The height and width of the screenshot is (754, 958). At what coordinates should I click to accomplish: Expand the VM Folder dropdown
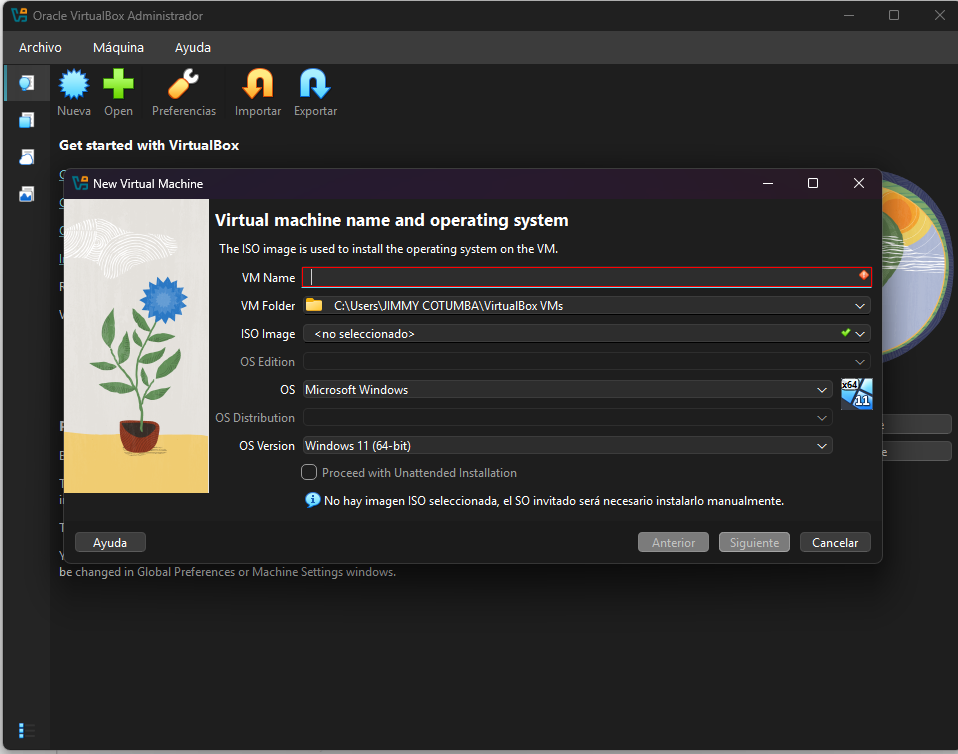click(x=860, y=306)
